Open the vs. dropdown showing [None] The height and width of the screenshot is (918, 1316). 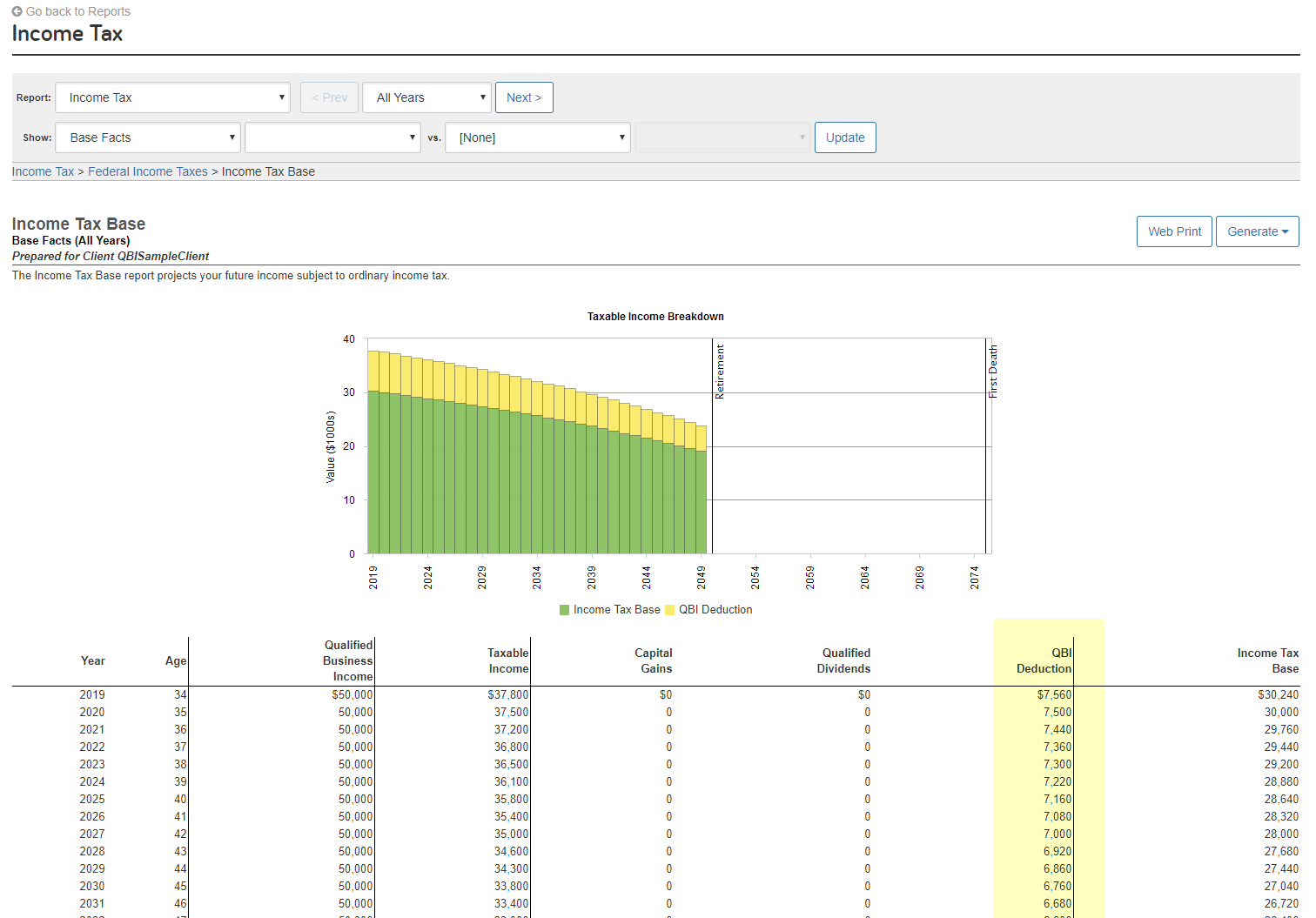[538, 137]
